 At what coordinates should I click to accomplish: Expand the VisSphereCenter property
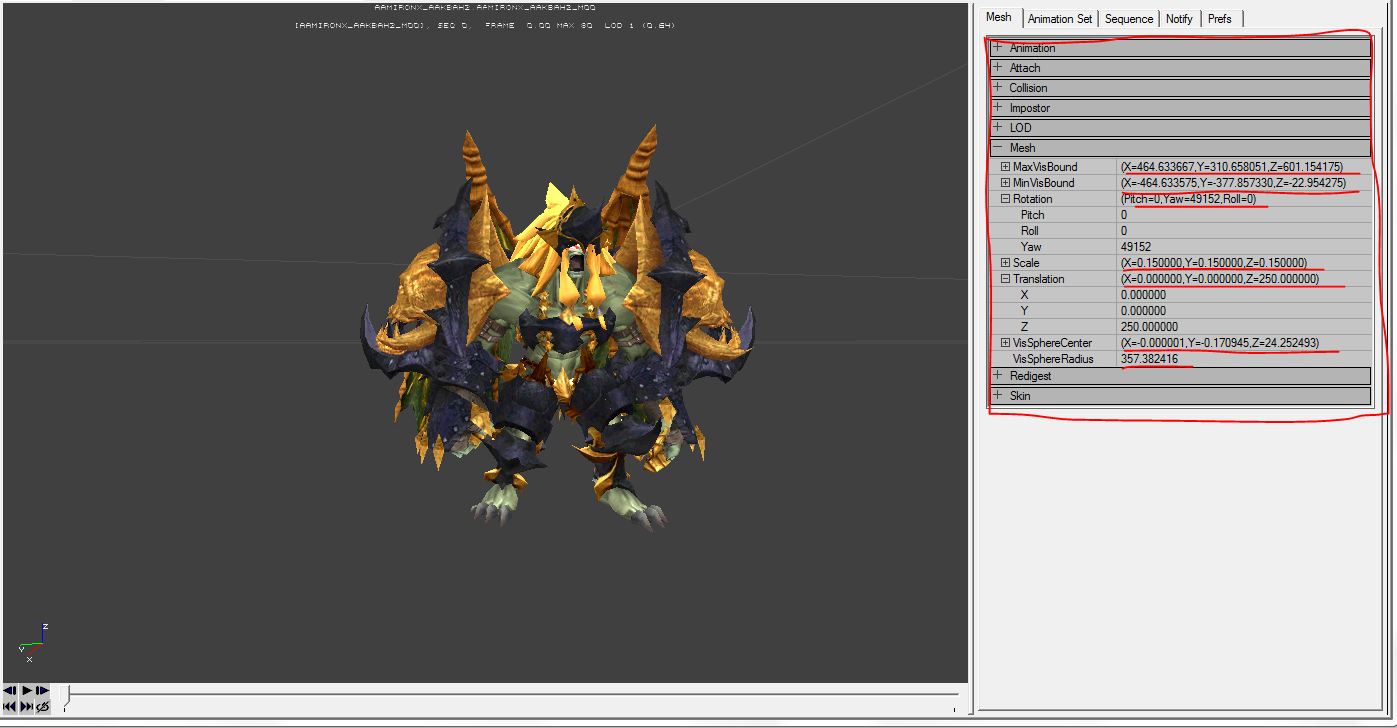point(1006,343)
